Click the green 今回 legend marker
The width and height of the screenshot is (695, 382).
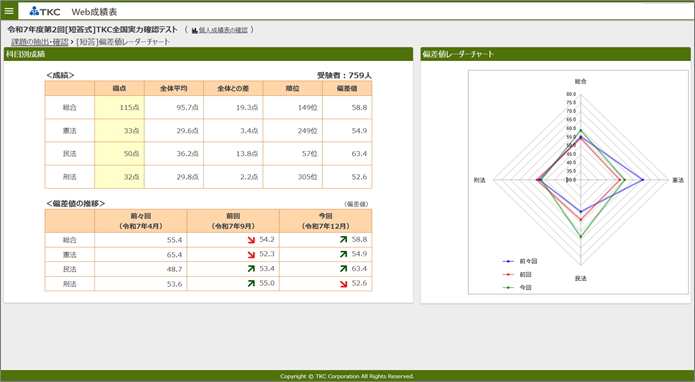(x=508, y=288)
